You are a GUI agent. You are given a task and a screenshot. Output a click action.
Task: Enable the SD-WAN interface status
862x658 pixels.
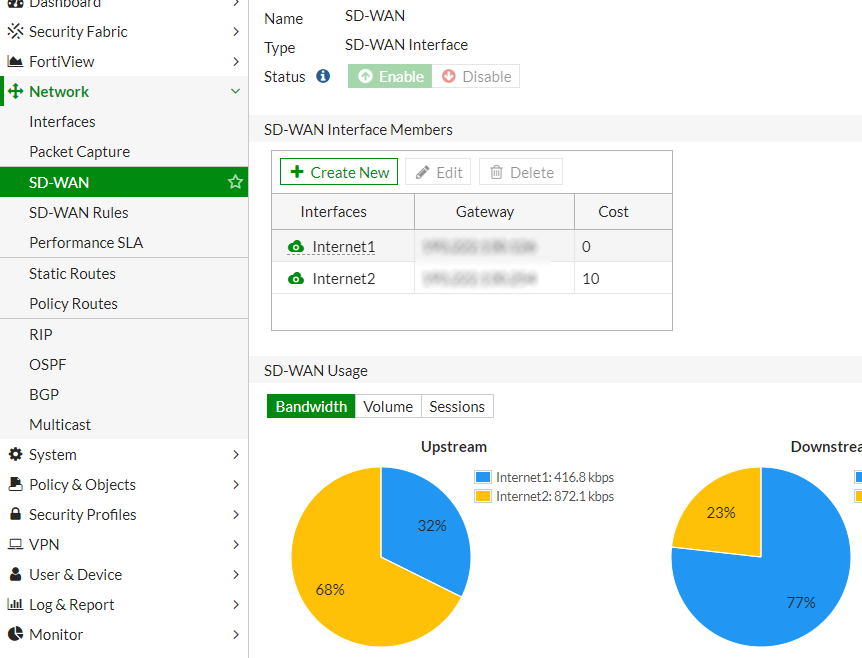(x=388, y=75)
